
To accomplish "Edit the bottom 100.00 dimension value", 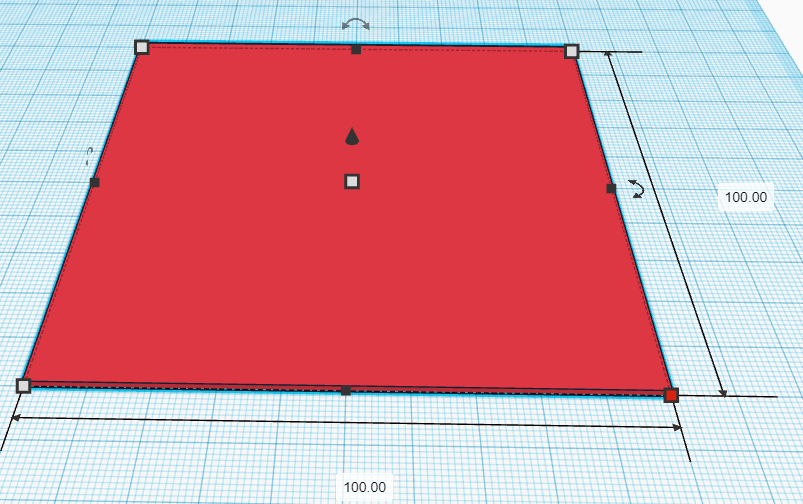I will click(365, 487).
